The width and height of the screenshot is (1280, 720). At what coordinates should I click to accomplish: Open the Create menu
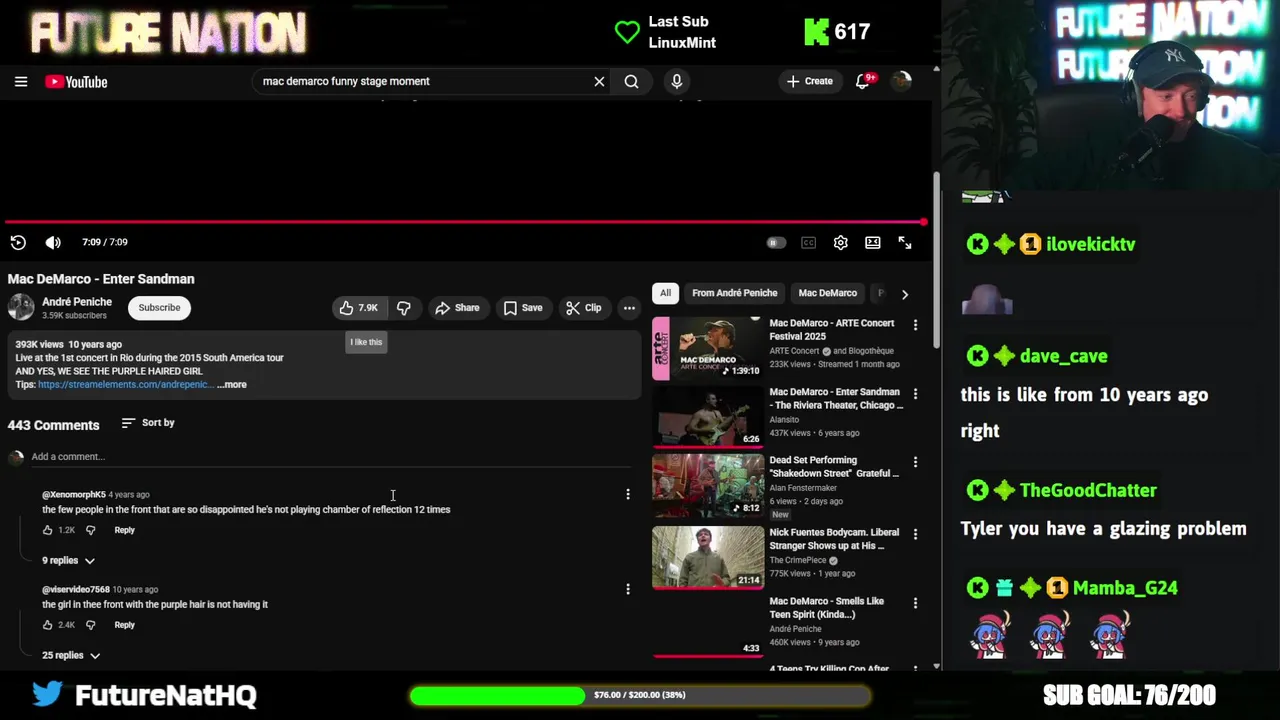(810, 82)
